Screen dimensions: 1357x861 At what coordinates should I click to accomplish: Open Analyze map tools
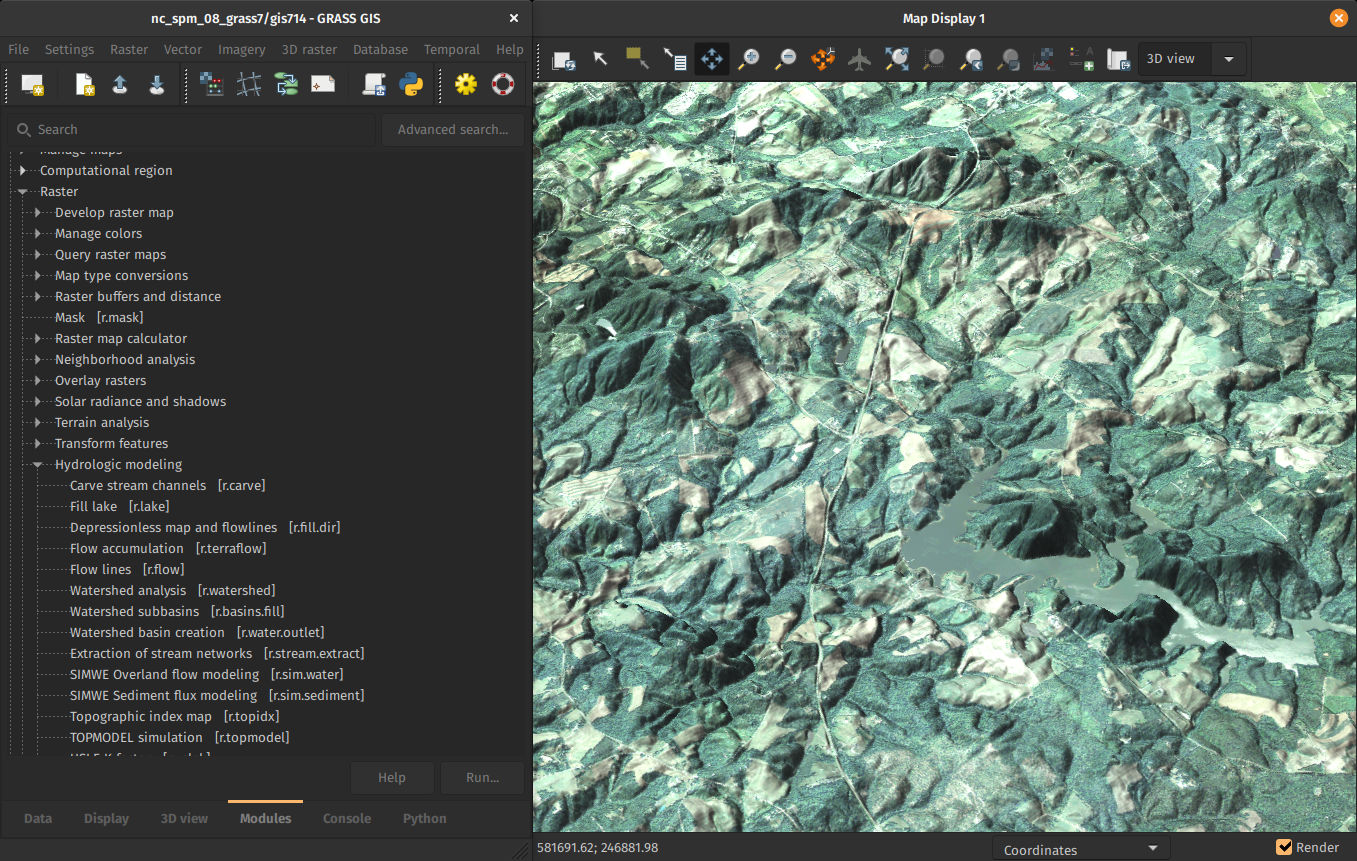pyautogui.click(x=1044, y=60)
